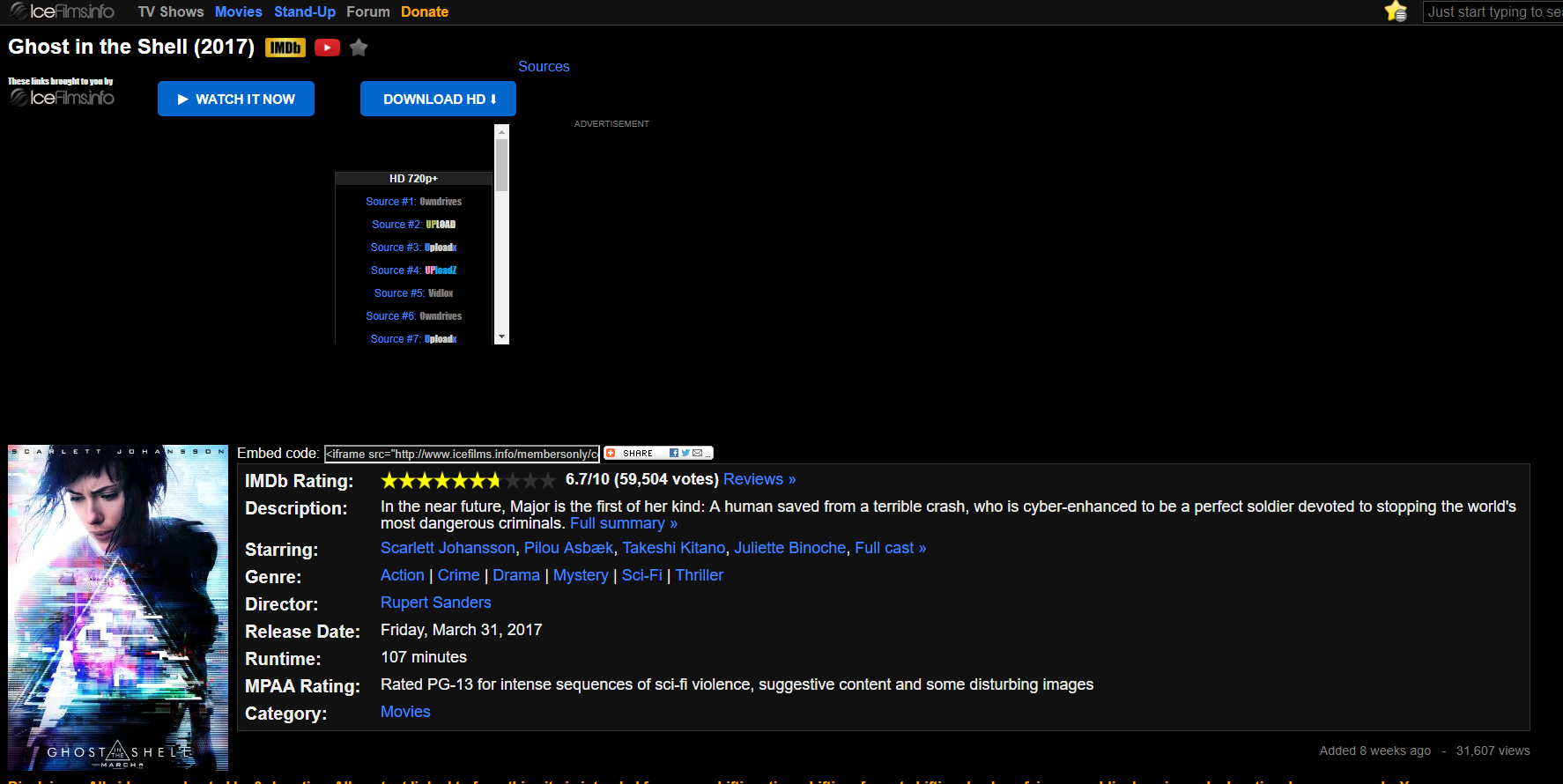The height and width of the screenshot is (784, 1563).
Task: Open the Donate page
Action: [425, 12]
